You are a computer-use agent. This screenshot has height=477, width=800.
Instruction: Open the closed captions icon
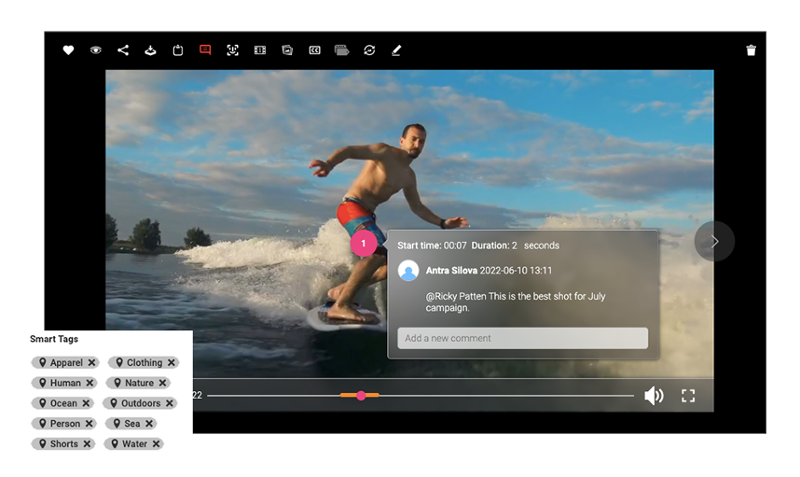[314, 50]
